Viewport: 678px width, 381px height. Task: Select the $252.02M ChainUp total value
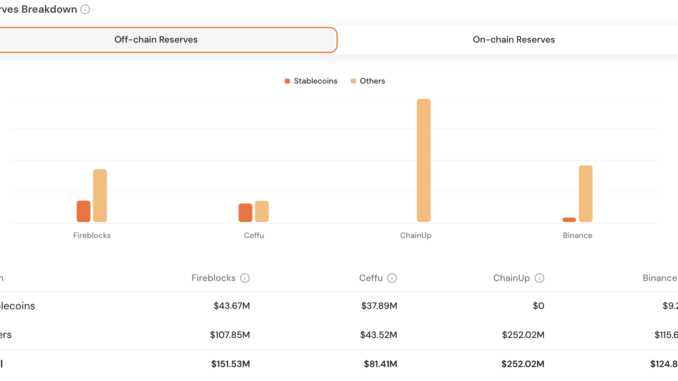523,364
